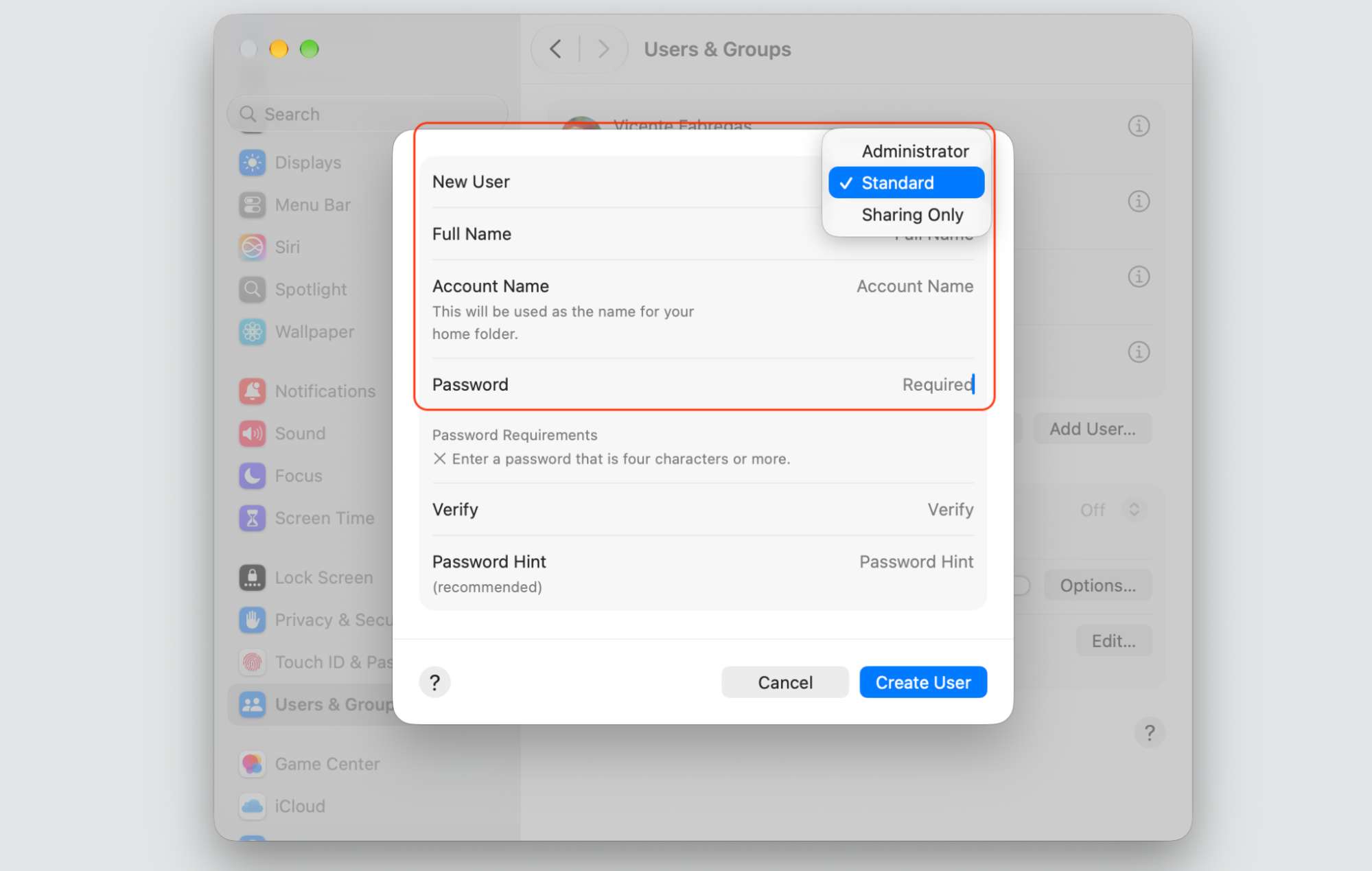The width and height of the screenshot is (1372, 871).
Task: Open Notifications settings in sidebar
Action: (x=309, y=391)
